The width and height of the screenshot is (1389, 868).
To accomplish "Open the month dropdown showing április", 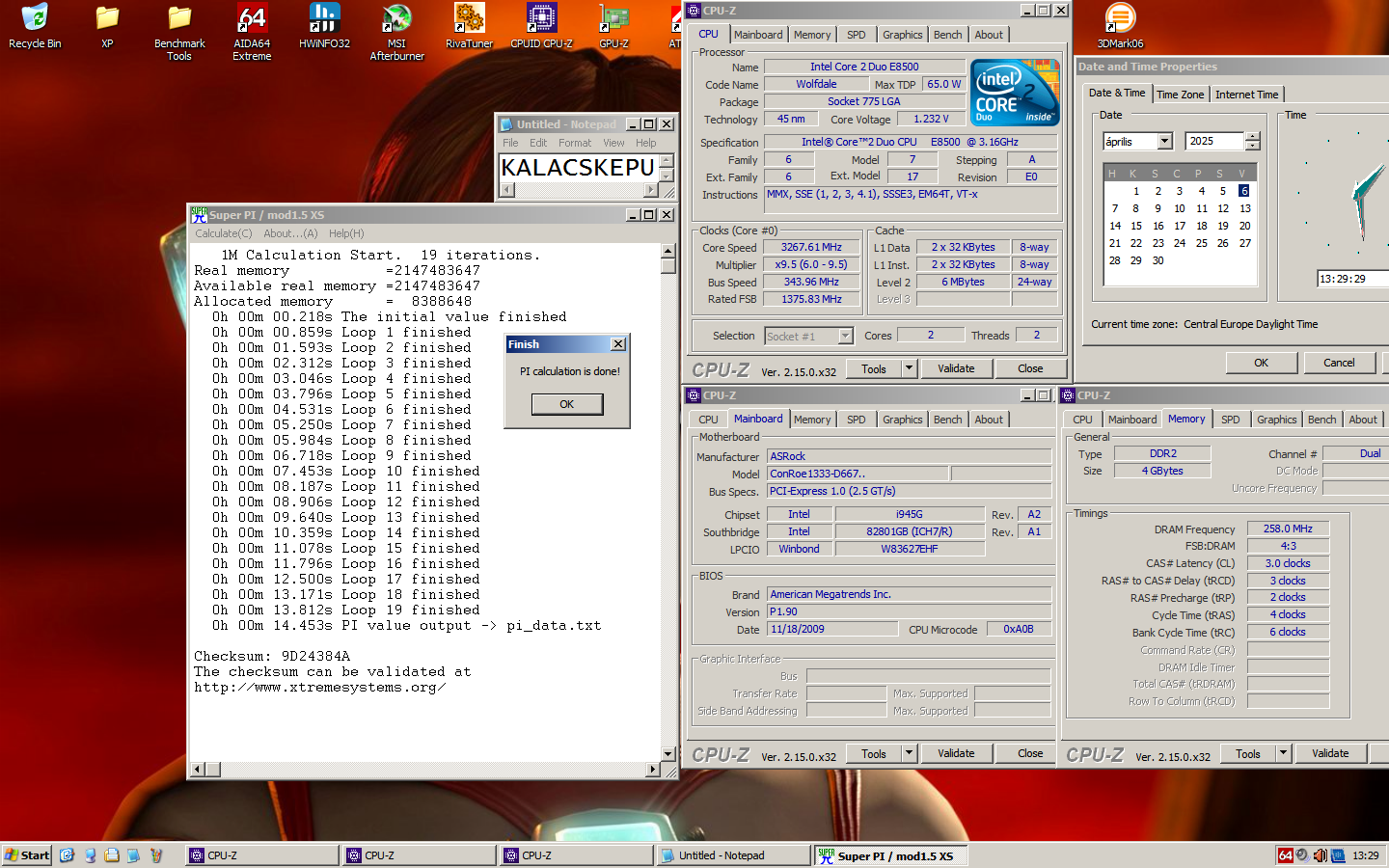I will point(1165,142).
